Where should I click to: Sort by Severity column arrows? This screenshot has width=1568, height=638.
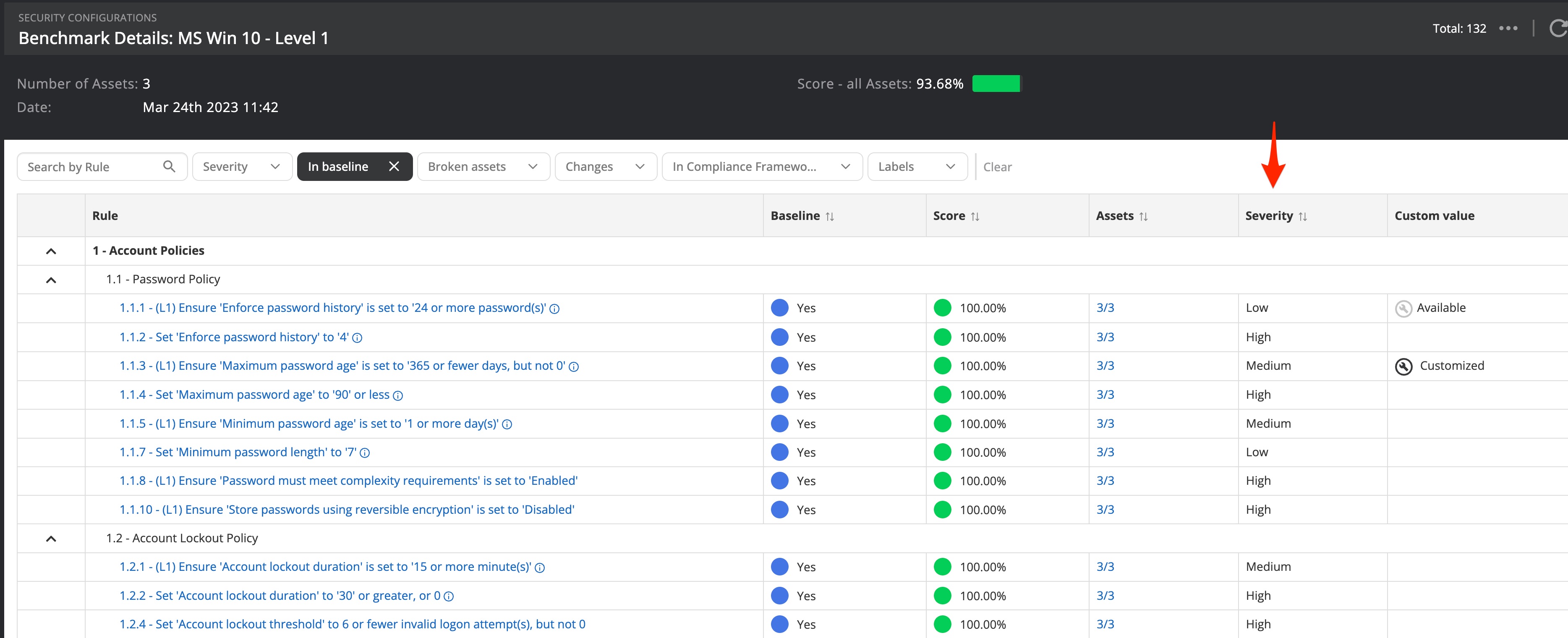(1303, 216)
